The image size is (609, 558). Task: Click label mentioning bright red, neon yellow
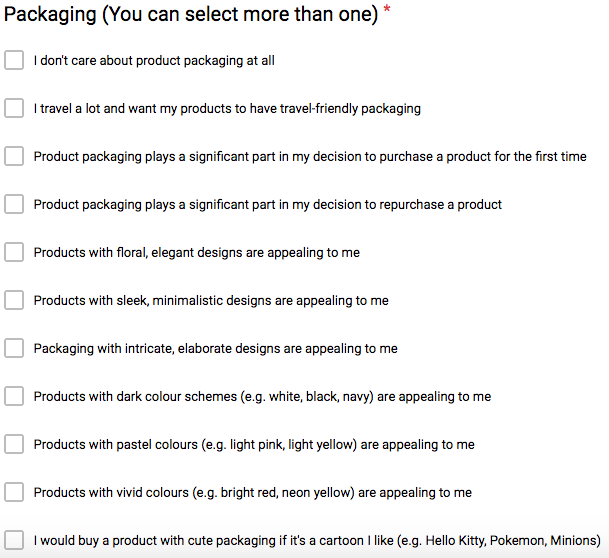click(253, 493)
